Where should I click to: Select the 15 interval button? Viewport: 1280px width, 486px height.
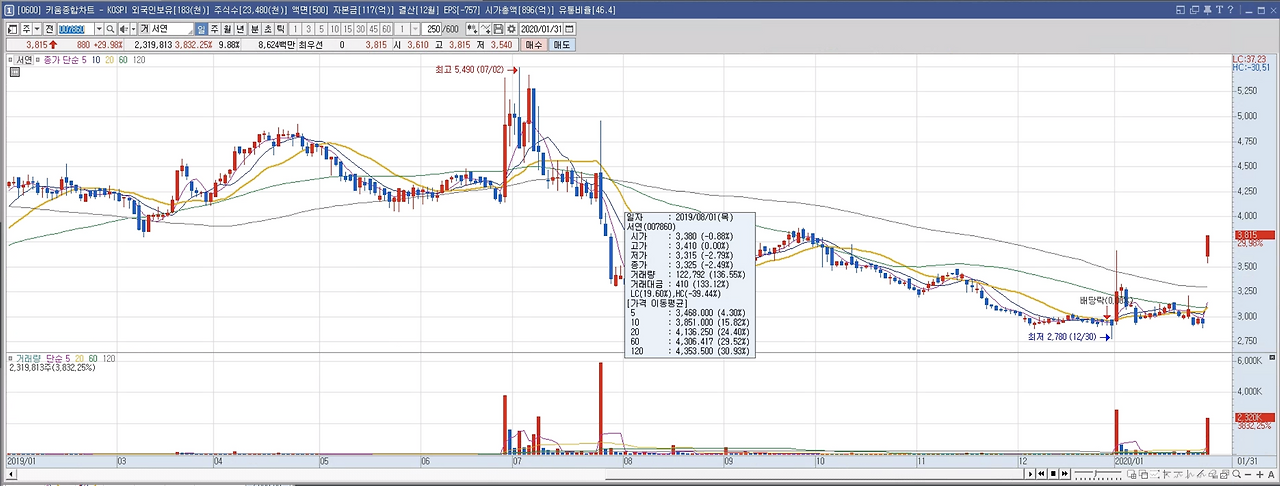(x=347, y=29)
